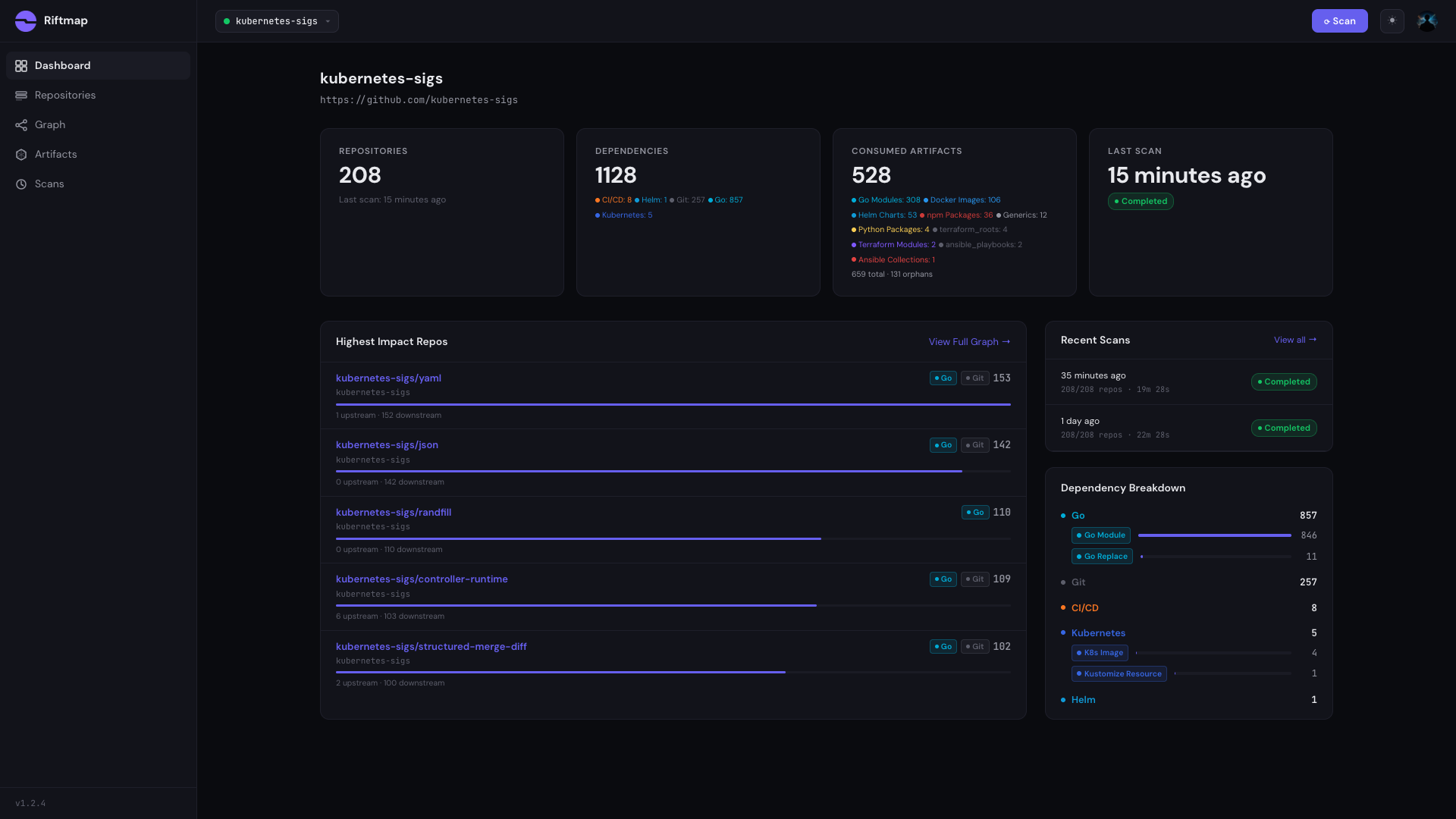Open kubernetes-sigs/controller-runtime repository link
The image size is (1456, 819).
422,579
